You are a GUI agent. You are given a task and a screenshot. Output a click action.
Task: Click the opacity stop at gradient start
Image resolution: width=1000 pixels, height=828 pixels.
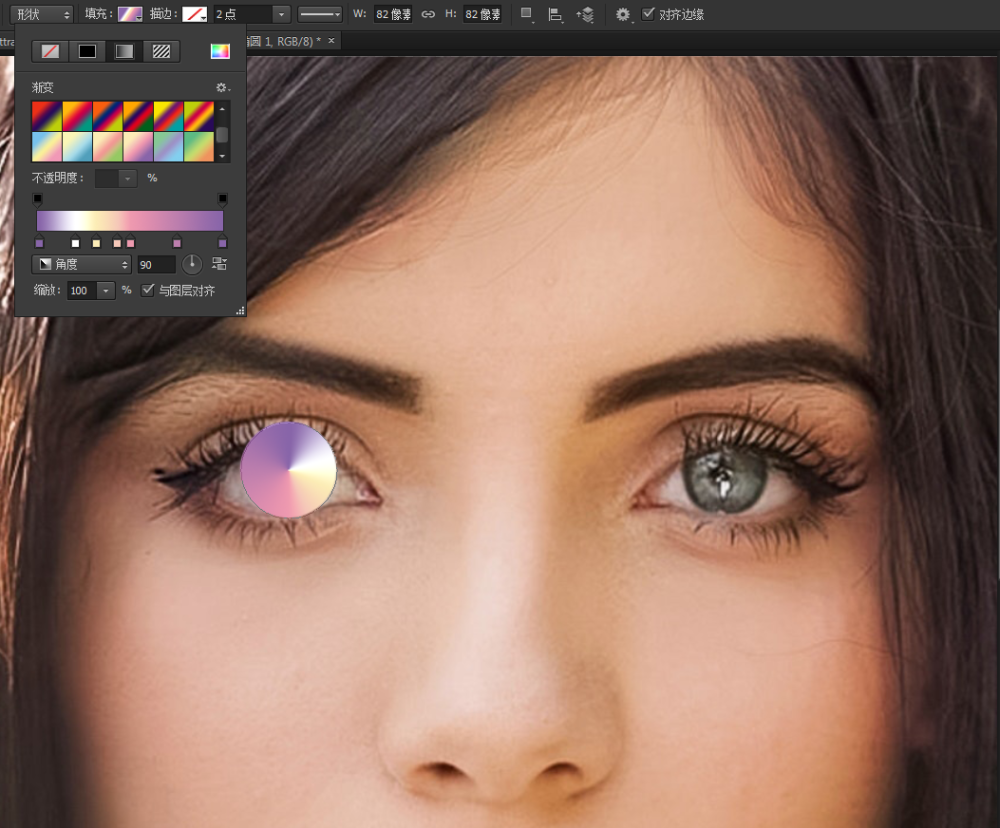pos(38,200)
